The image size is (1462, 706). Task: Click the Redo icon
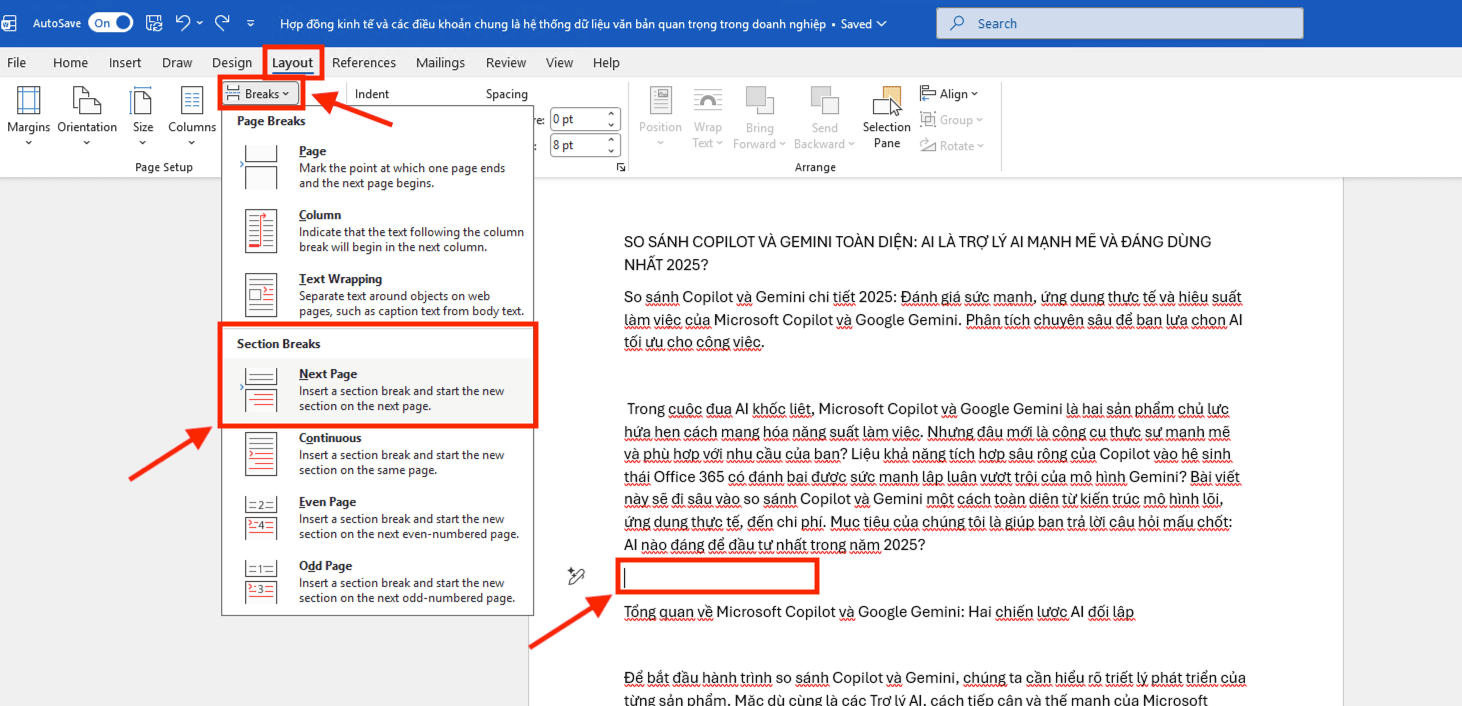pyautogui.click(x=222, y=22)
